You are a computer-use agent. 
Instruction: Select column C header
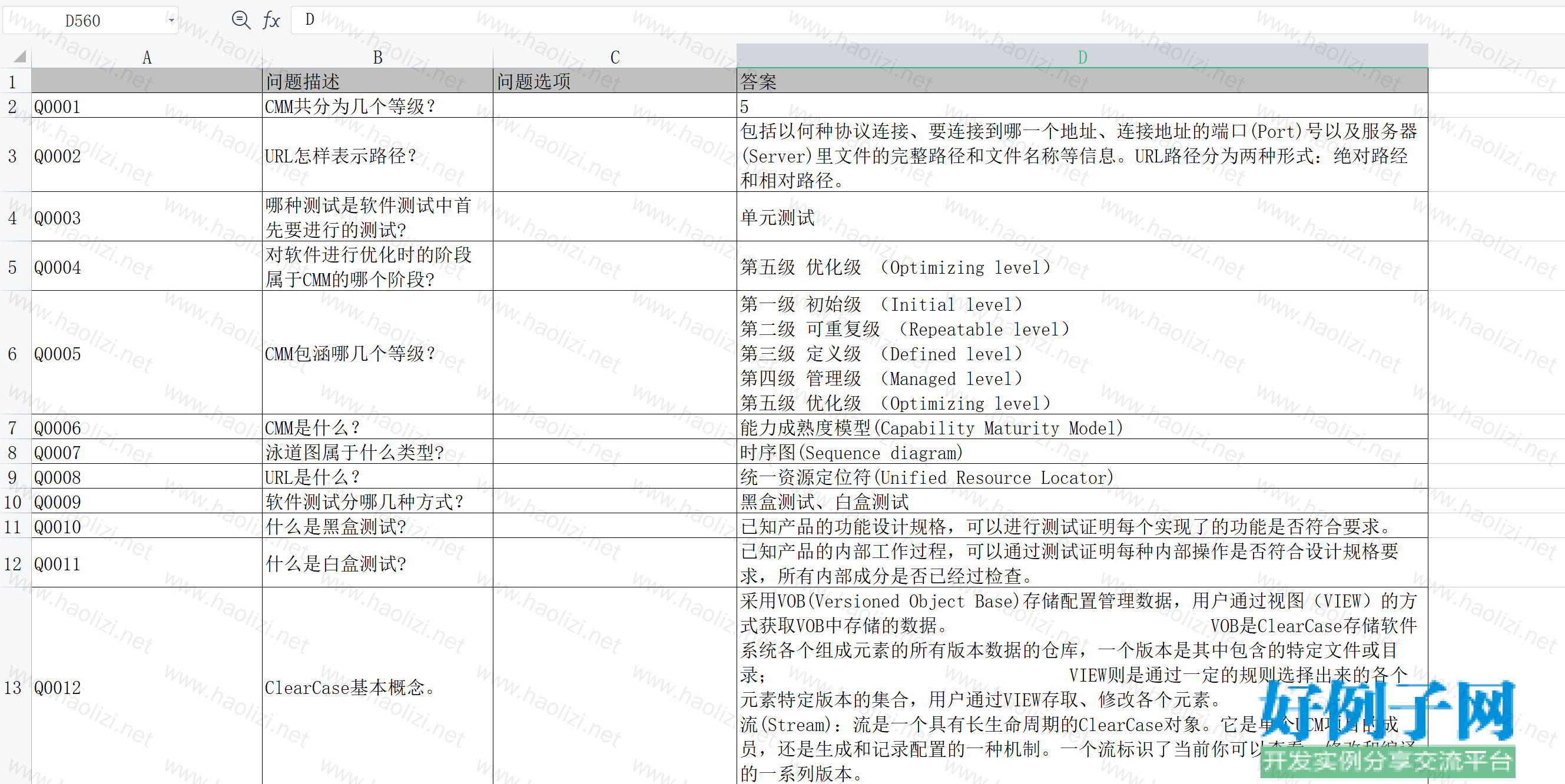pos(614,57)
